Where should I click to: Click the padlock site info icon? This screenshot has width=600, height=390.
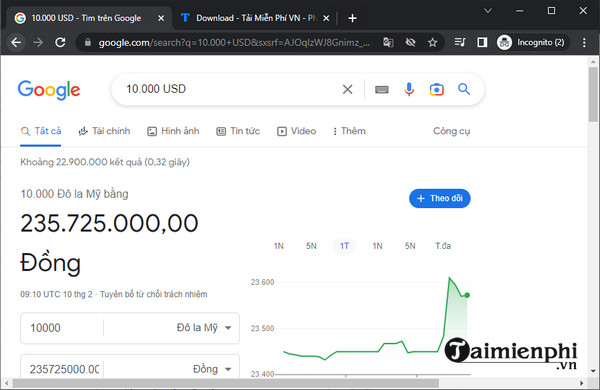[x=88, y=42]
